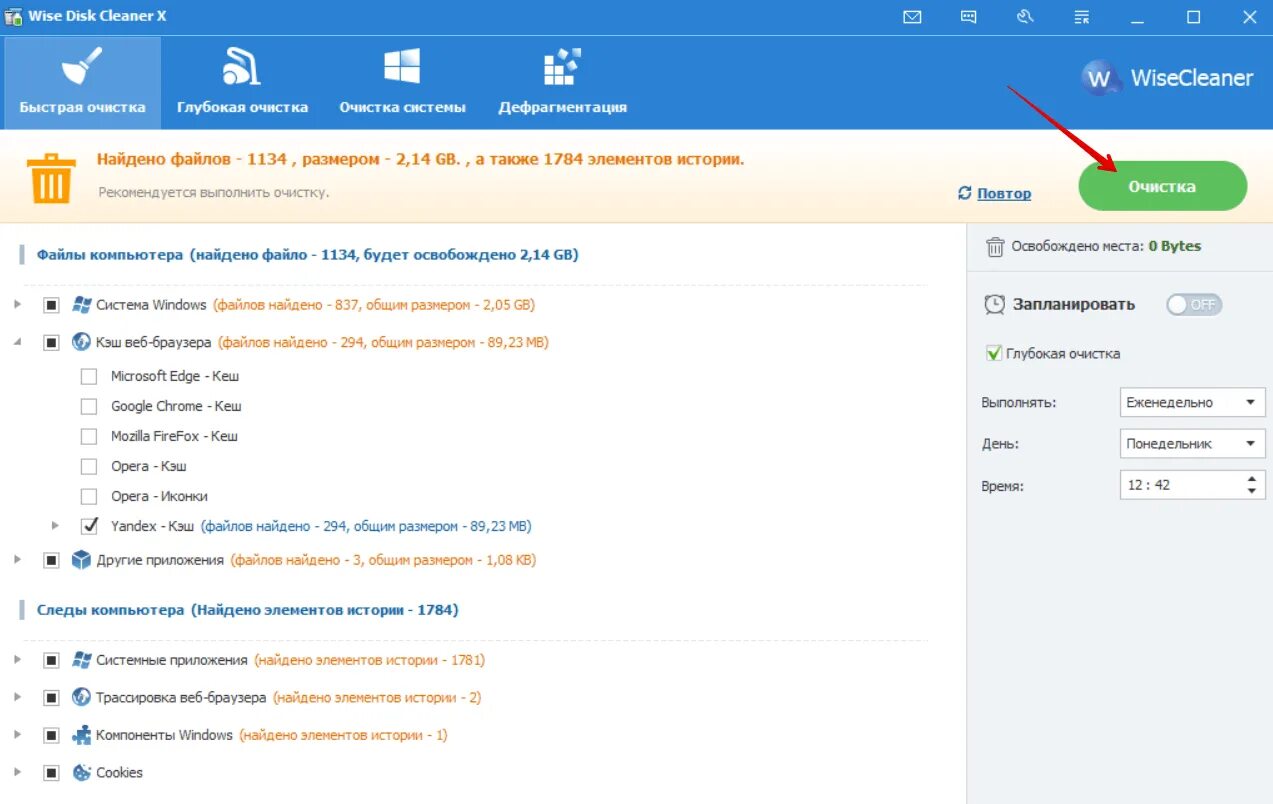Expand the Трассировка веб-браузера tree node

tap(17, 697)
